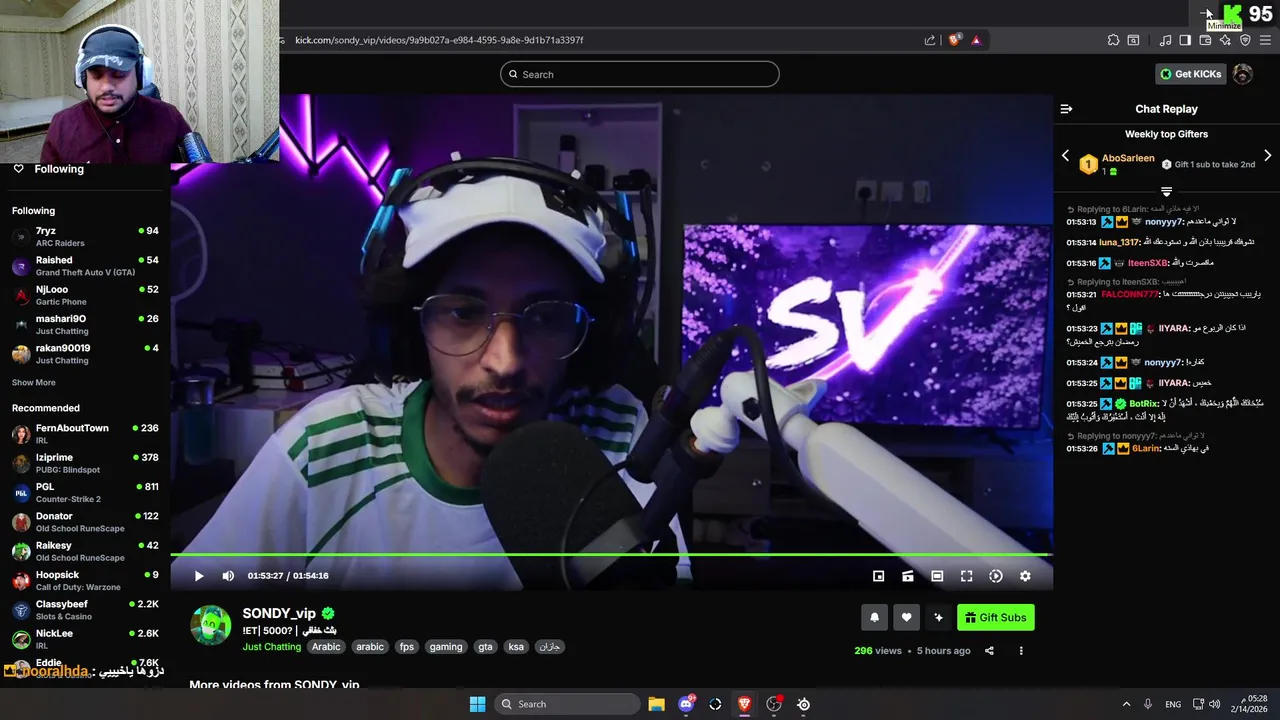
Task: Open Classybeef recommended channel
Action: 85,610
